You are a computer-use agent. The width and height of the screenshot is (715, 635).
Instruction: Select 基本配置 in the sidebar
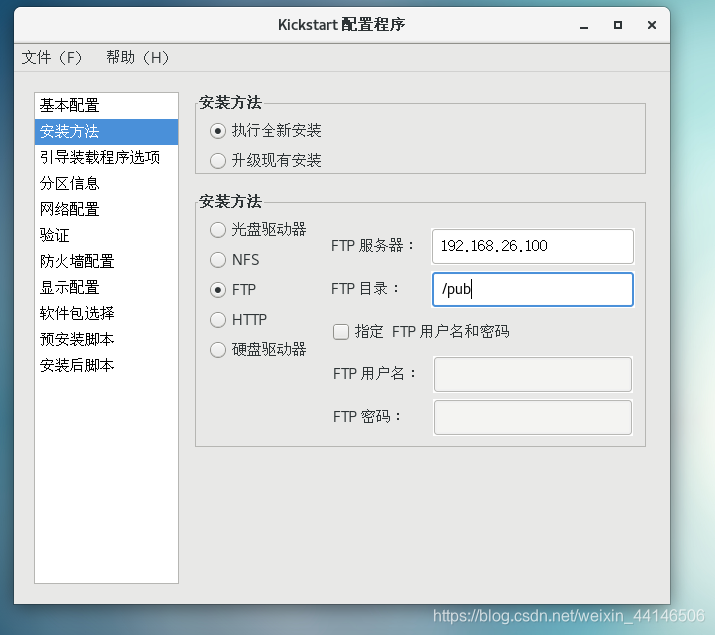pyautogui.click(x=106, y=106)
